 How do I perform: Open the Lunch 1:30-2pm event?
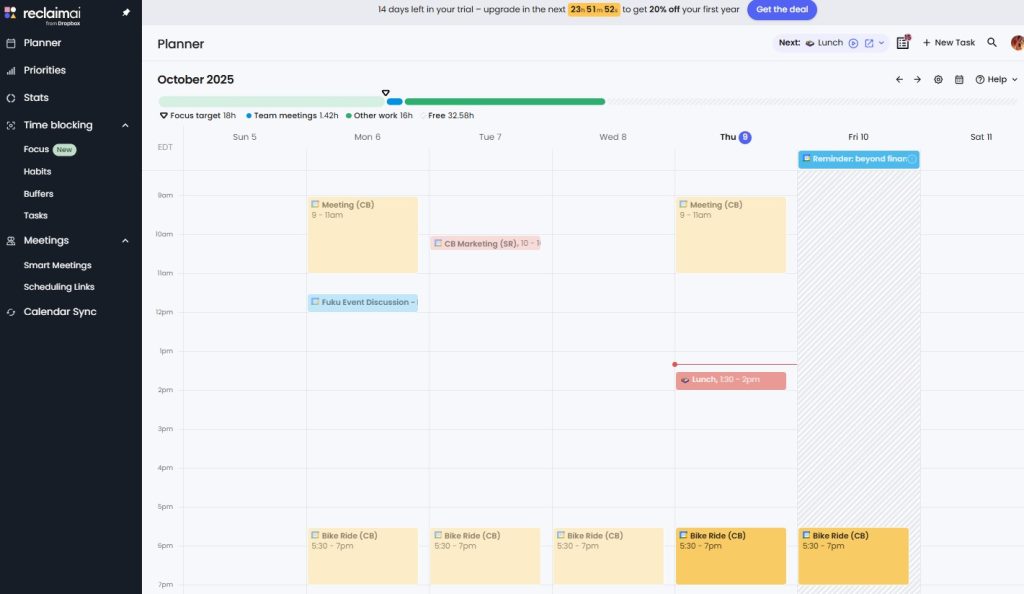pyautogui.click(x=731, y=381)
